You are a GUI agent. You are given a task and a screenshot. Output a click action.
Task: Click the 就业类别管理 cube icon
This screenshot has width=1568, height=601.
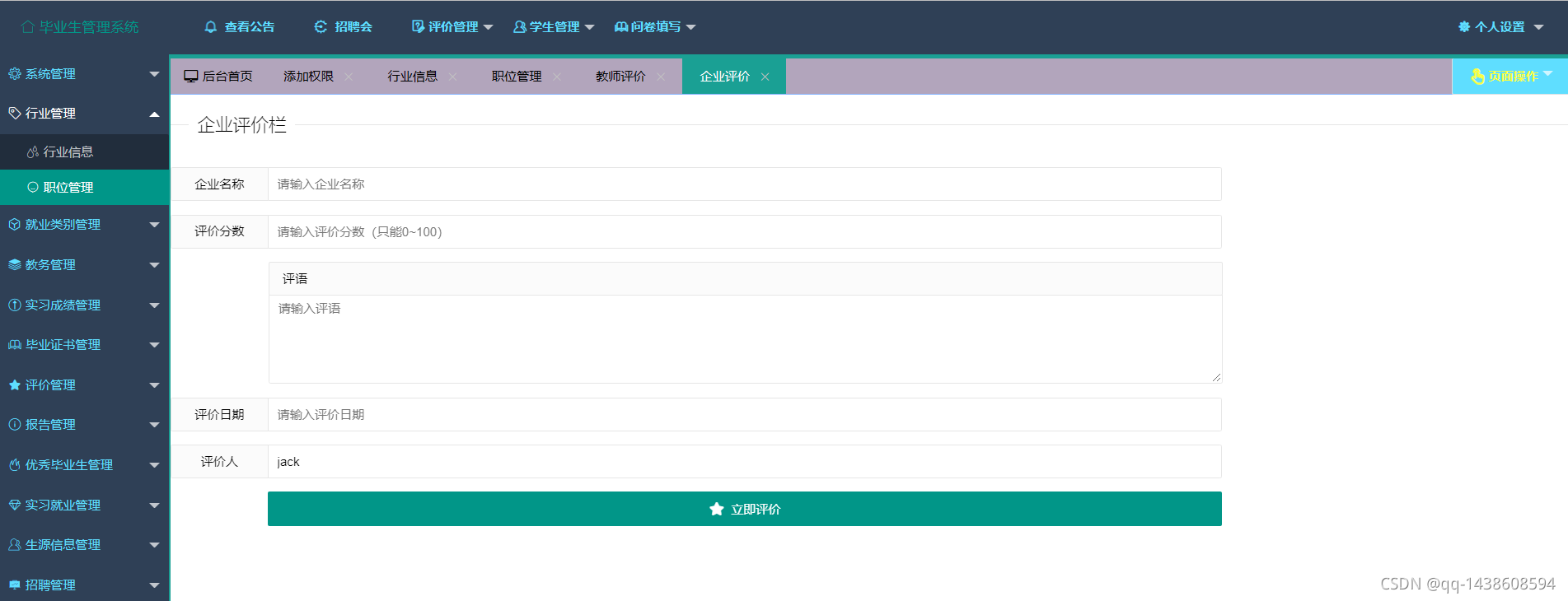[x=15, y=225]
